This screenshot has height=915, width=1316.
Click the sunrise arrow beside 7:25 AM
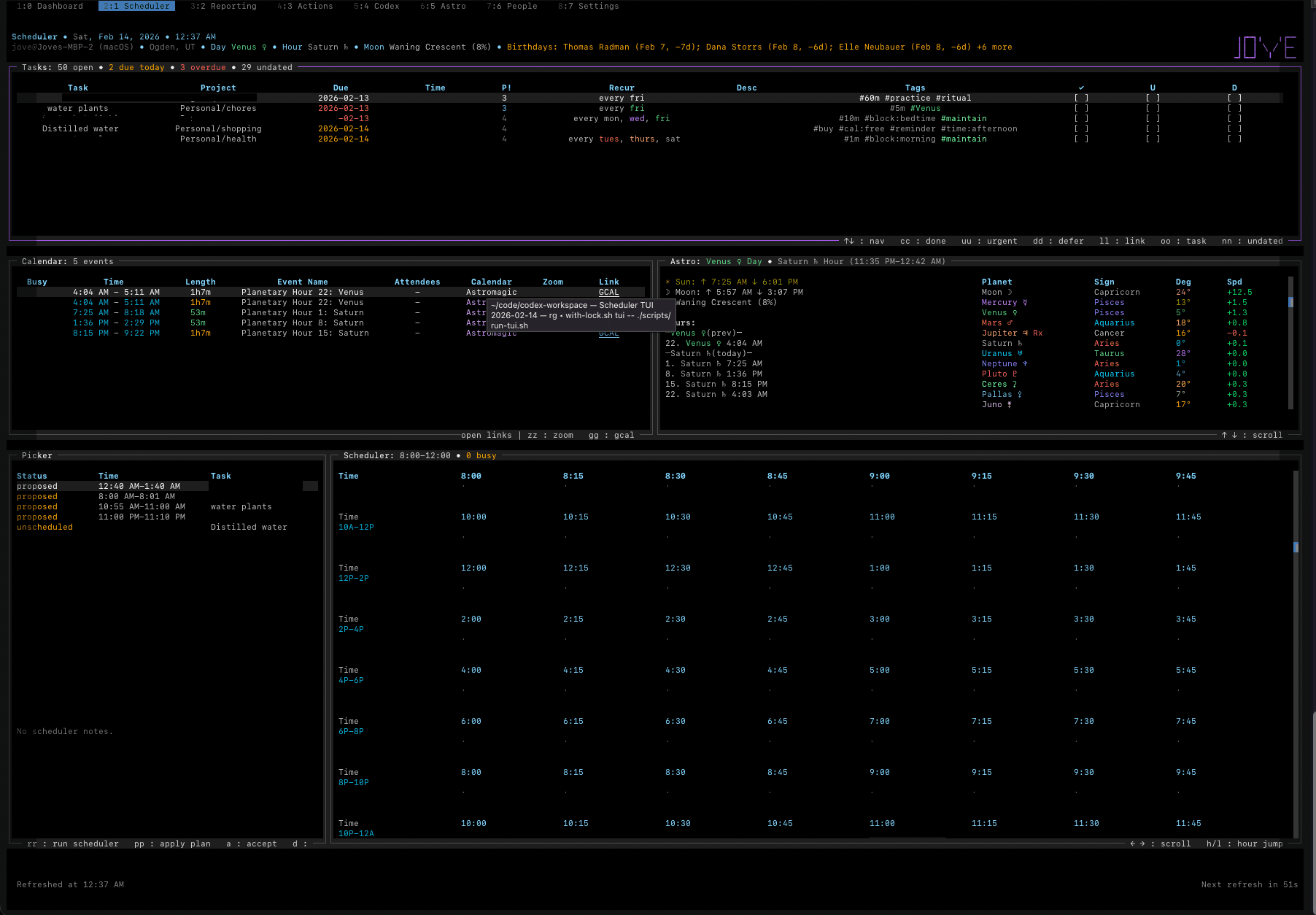click(703, 282)
